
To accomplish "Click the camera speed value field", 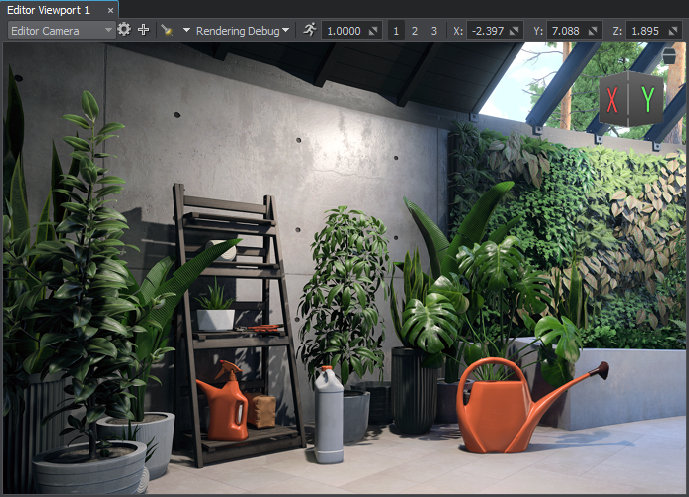I will point(344,31).
